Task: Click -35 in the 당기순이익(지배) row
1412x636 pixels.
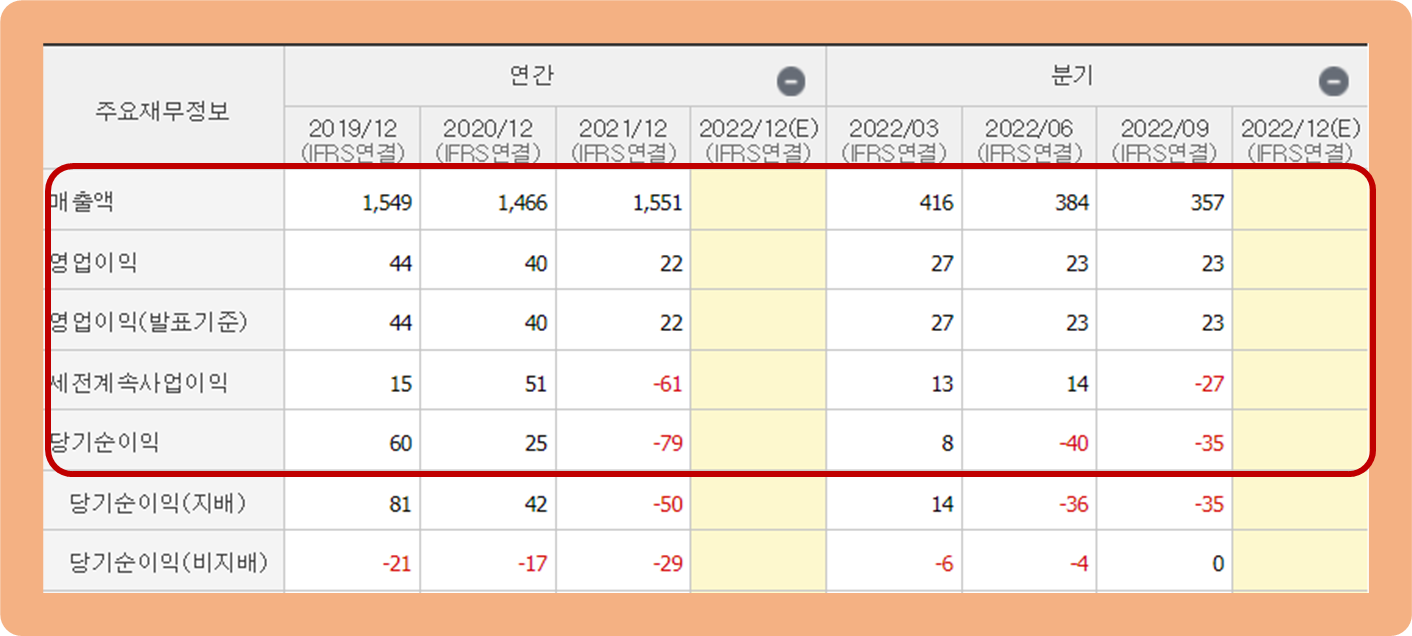Action: tap(1209, 505)
